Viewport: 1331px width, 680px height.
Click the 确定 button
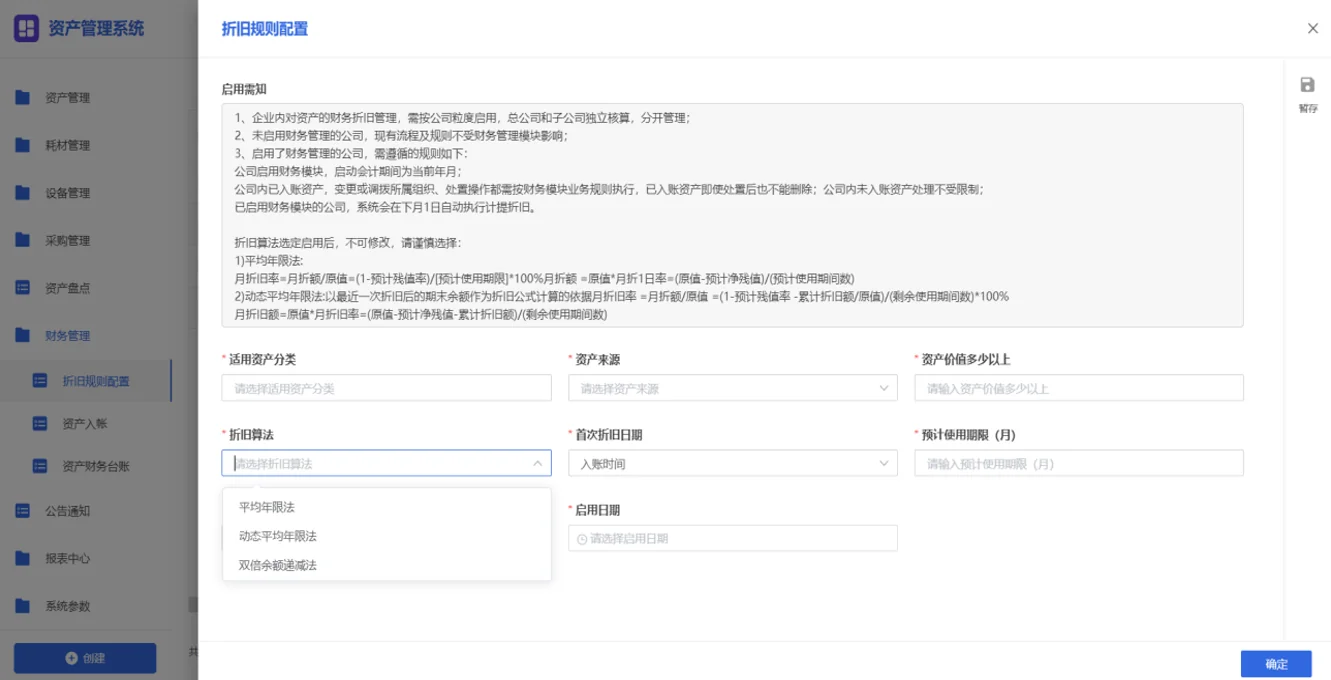1276,664
